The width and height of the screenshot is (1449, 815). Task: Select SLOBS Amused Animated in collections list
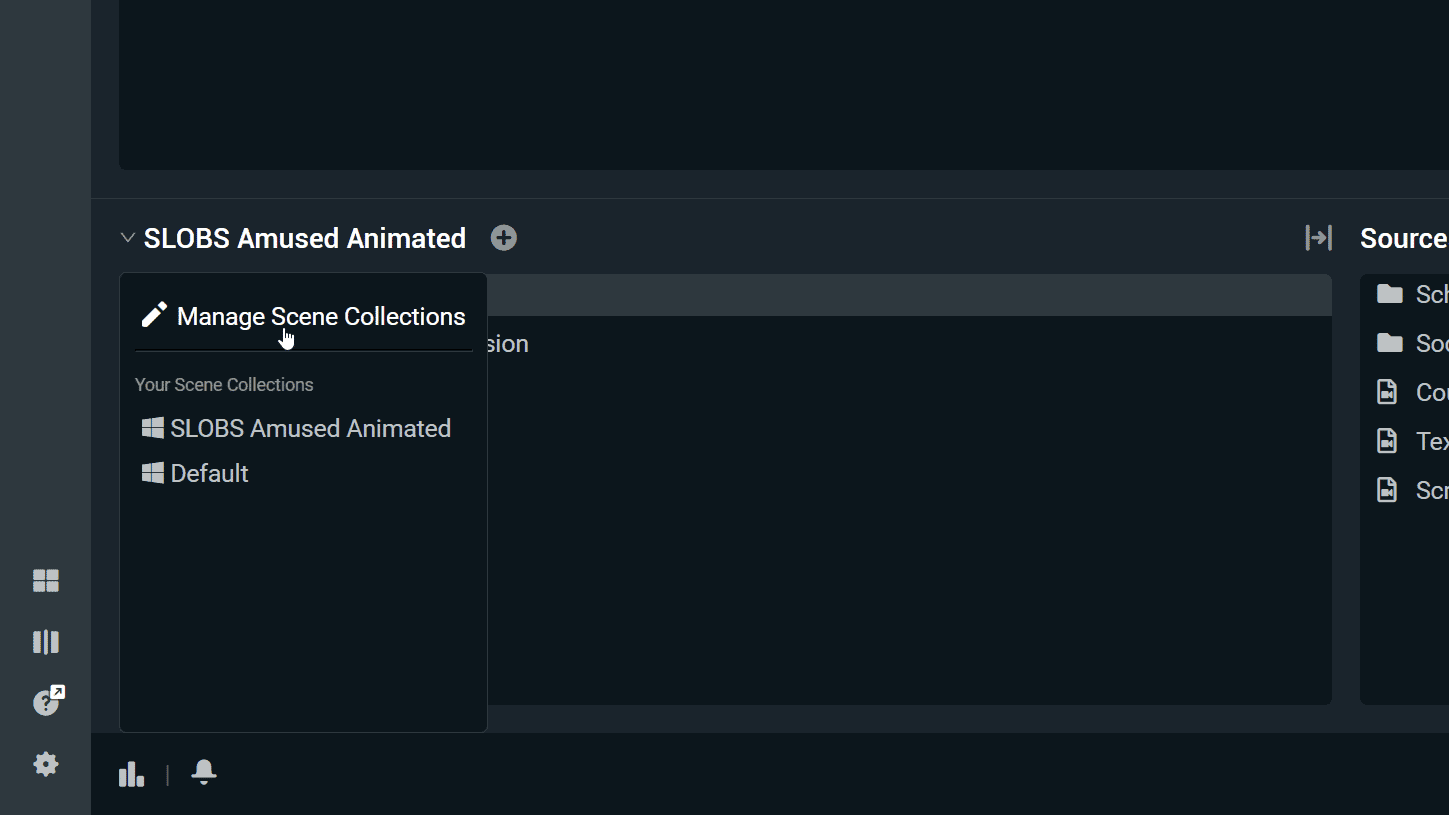(310, 428)
